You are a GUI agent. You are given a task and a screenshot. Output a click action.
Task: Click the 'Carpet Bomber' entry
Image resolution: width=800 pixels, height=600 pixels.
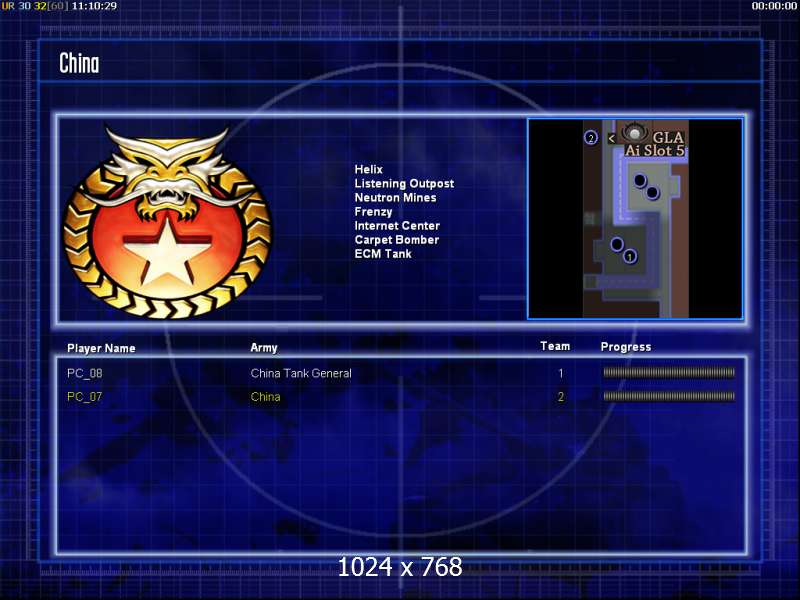click(x=396, y=240)
